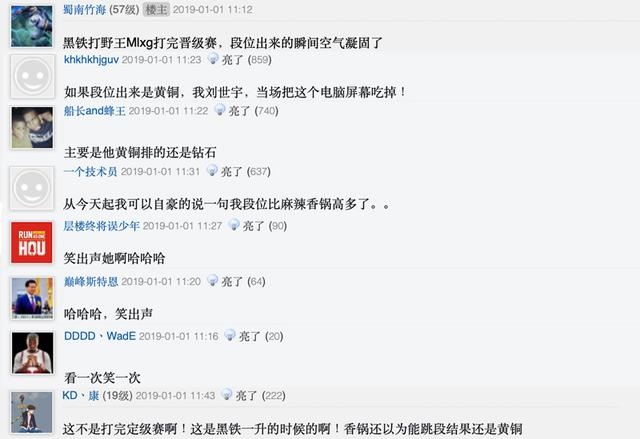The image size is (640, 439).
Task: Open khkhkhjguv's user profile link
Action: click(x=91, y=60)
